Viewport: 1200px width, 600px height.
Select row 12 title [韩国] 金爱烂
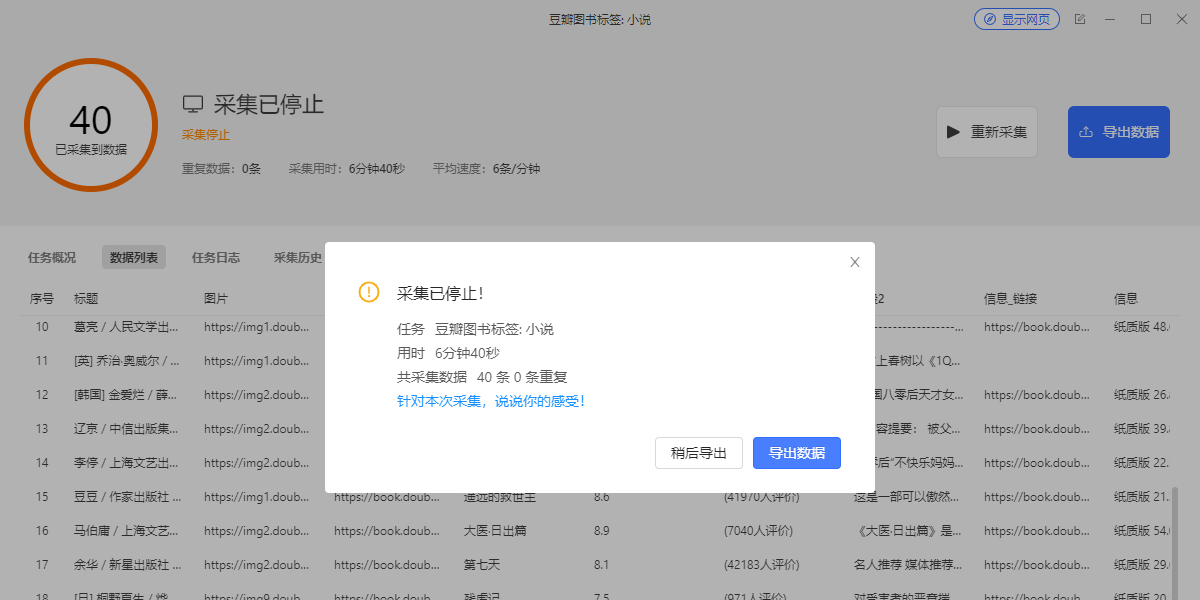click(127, 394)
